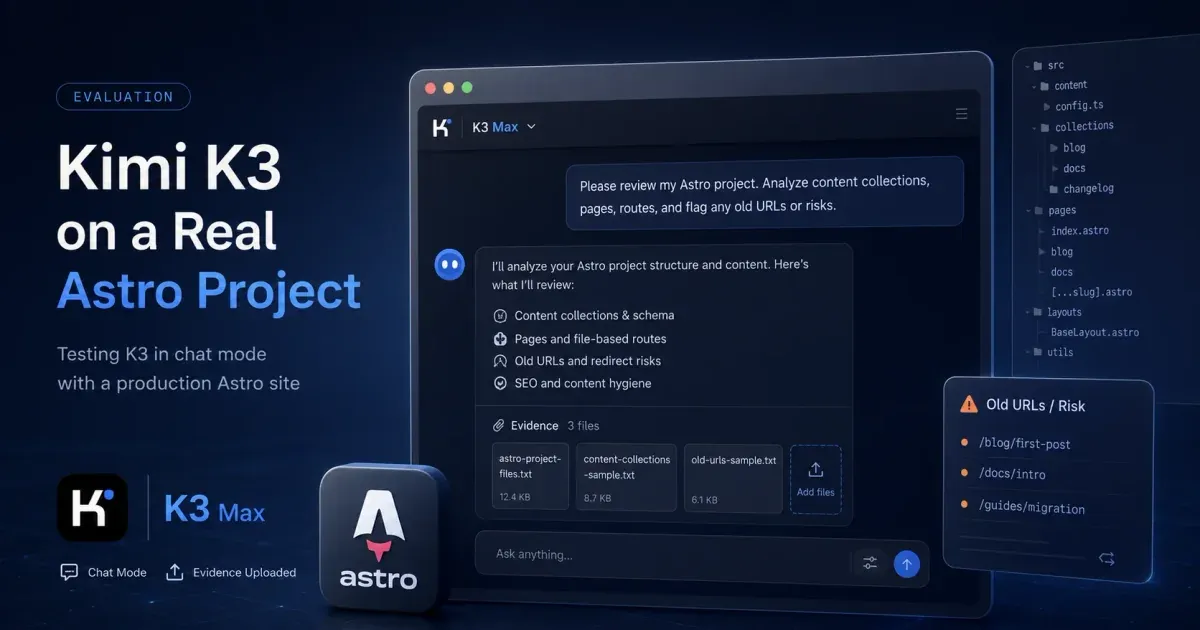This screenshot has width=1200, height=630.
Task: Select the changelog folder
Action: tap(1081, 188)
